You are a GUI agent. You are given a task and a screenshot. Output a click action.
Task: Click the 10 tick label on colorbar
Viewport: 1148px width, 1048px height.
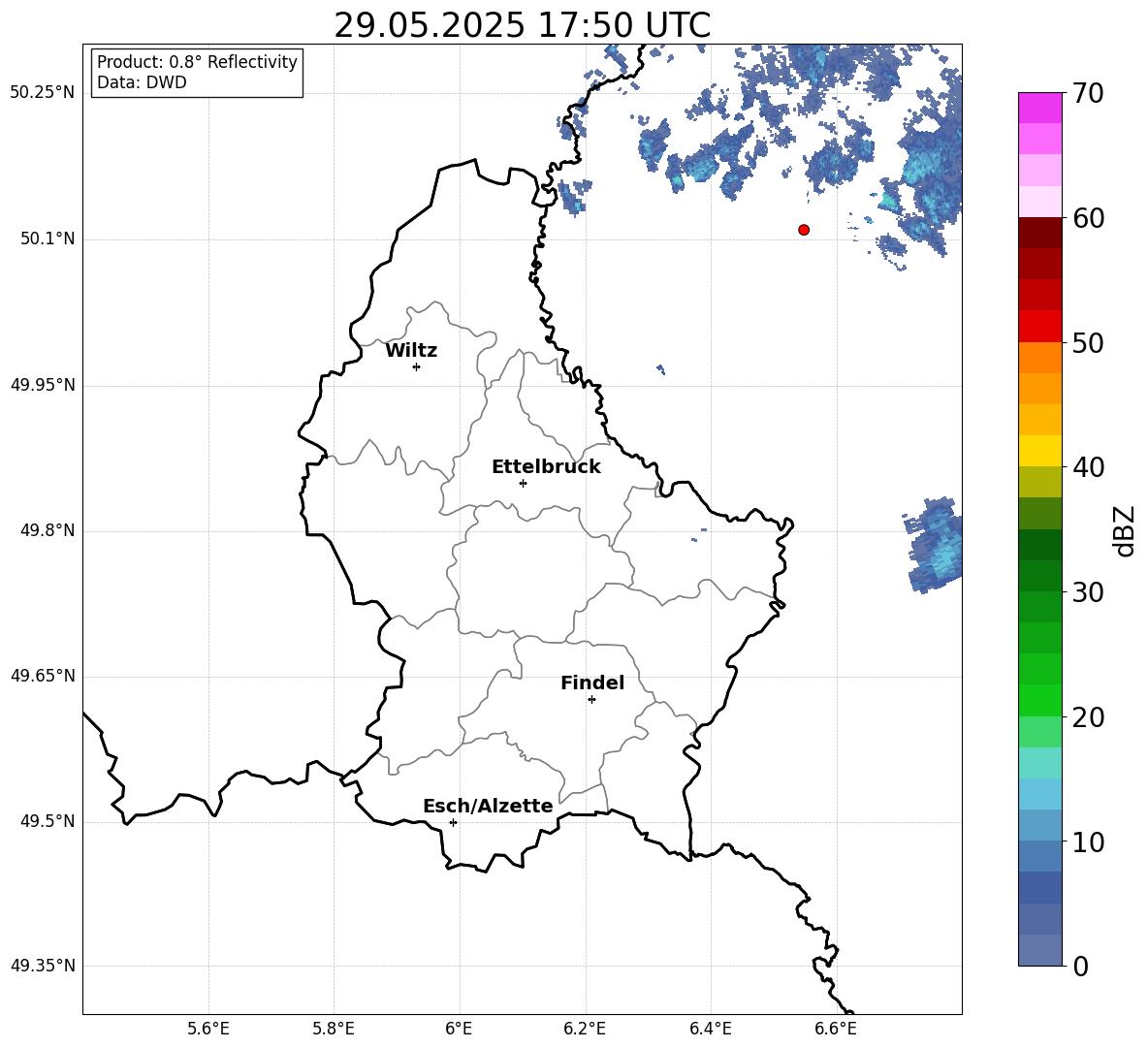(x=1088, y=842)
